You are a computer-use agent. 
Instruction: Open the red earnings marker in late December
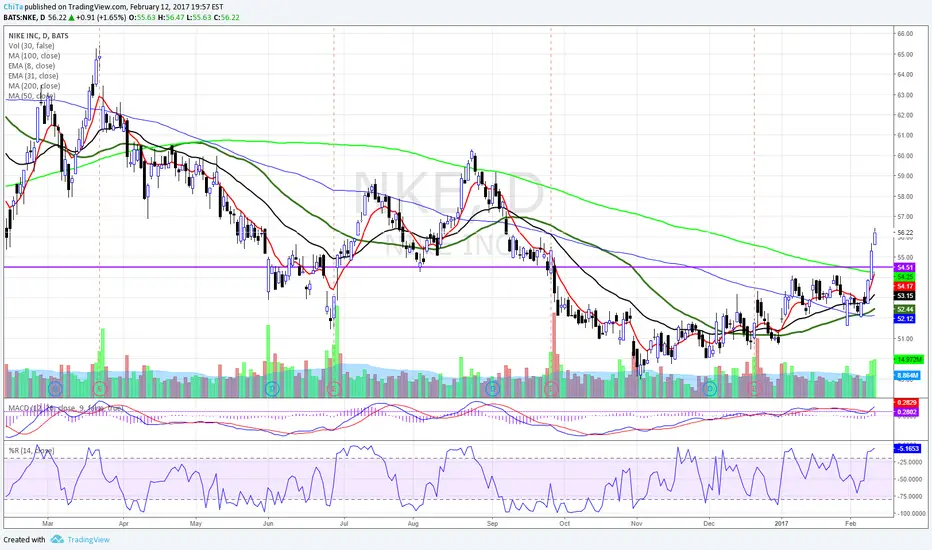point(754,389)
